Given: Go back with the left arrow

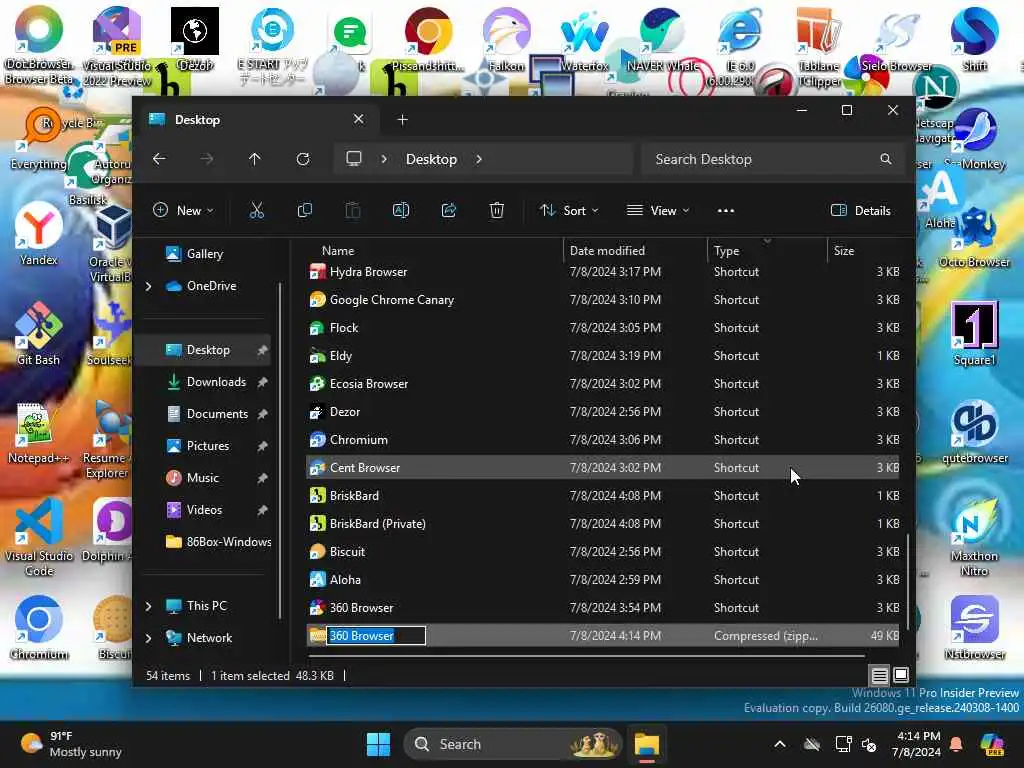Looking at the screenshot, I should 159,159.
